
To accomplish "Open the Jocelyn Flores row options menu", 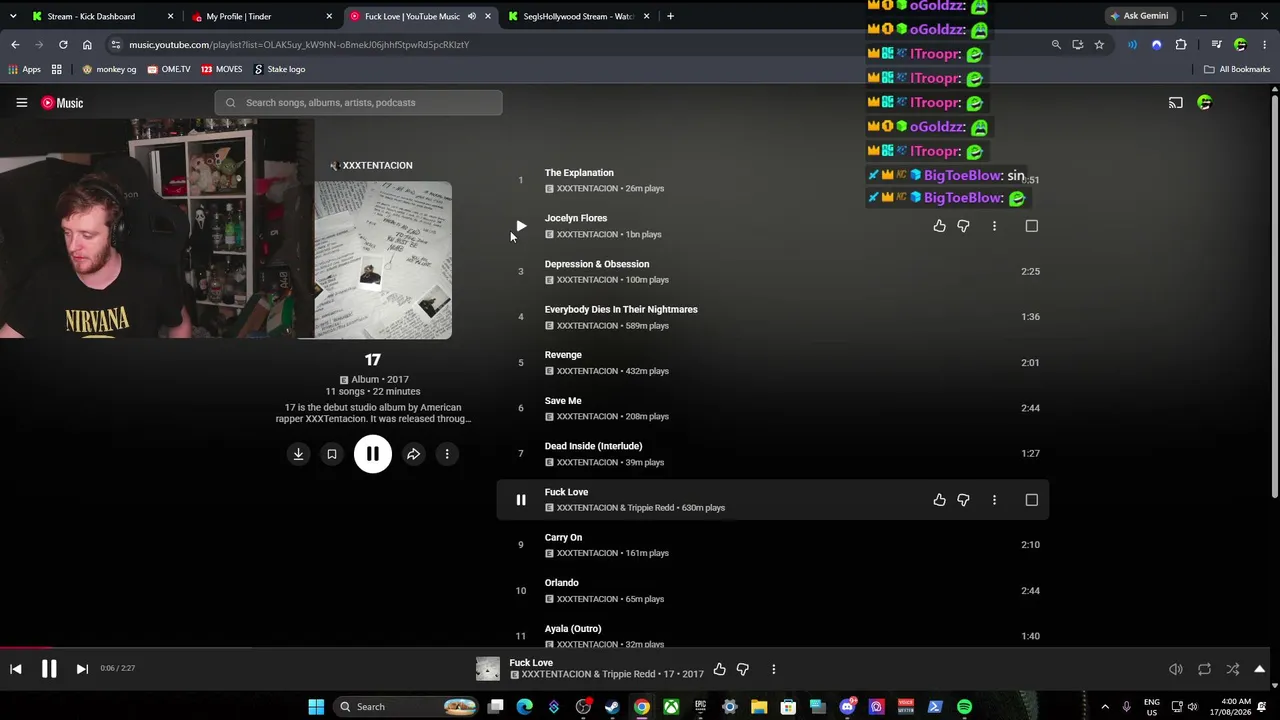I will tap(994, 226).
